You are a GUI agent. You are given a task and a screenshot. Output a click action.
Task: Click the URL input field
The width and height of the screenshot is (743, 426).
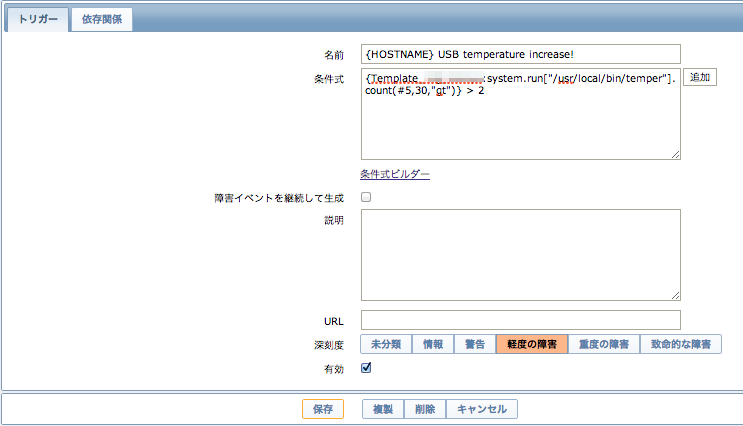click(521, 320)
